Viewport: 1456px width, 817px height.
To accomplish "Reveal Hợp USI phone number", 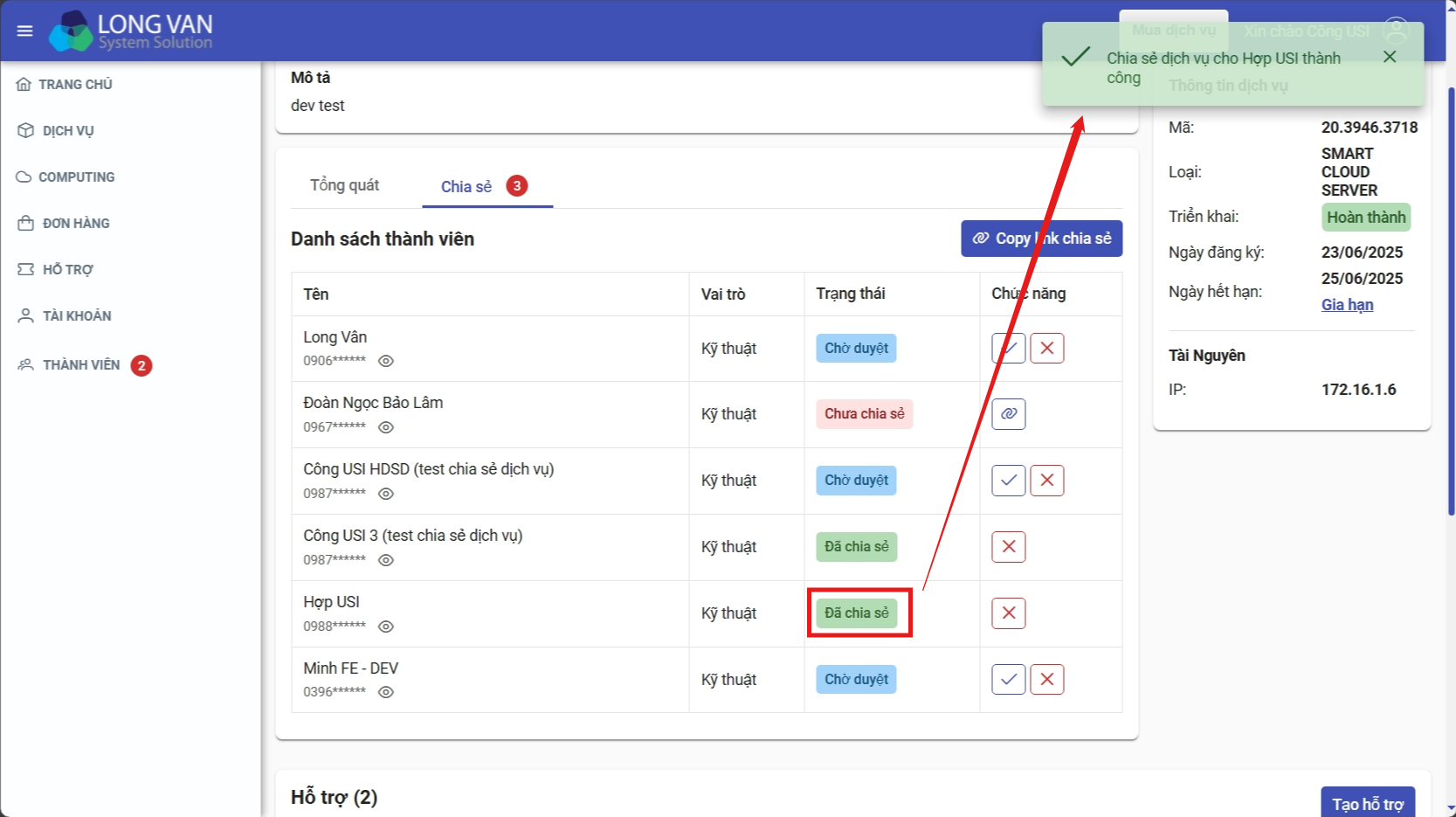I will point(386,627).
